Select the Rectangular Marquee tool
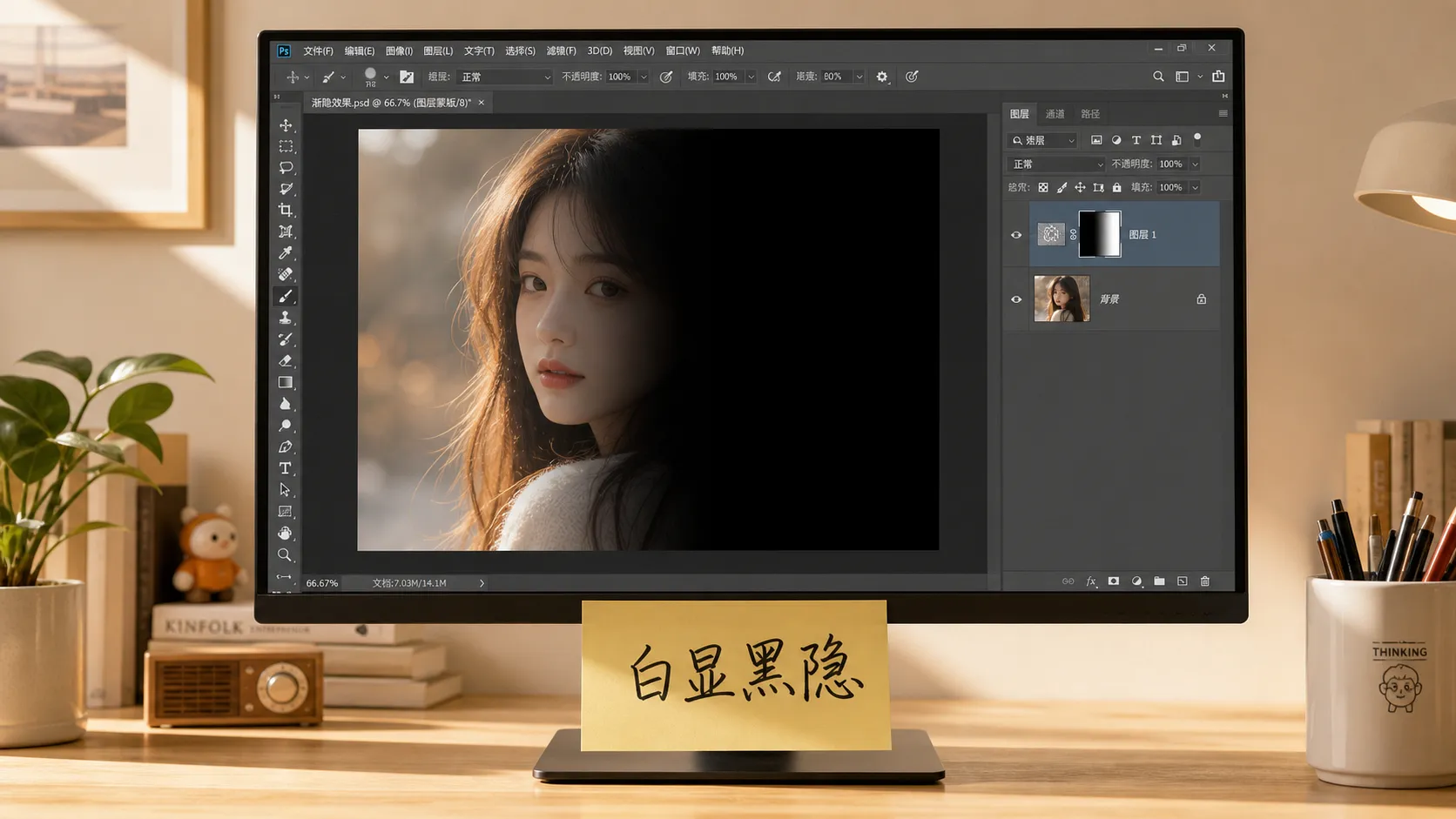The width and height of the screenshot is (1456, 819). (286, 146)
